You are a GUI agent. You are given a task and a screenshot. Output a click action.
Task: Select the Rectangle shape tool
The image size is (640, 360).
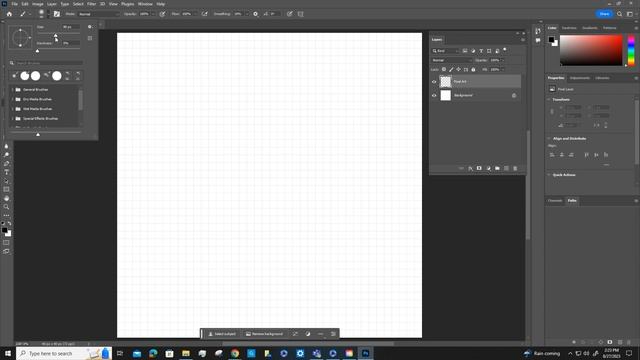tap(6, 189)
